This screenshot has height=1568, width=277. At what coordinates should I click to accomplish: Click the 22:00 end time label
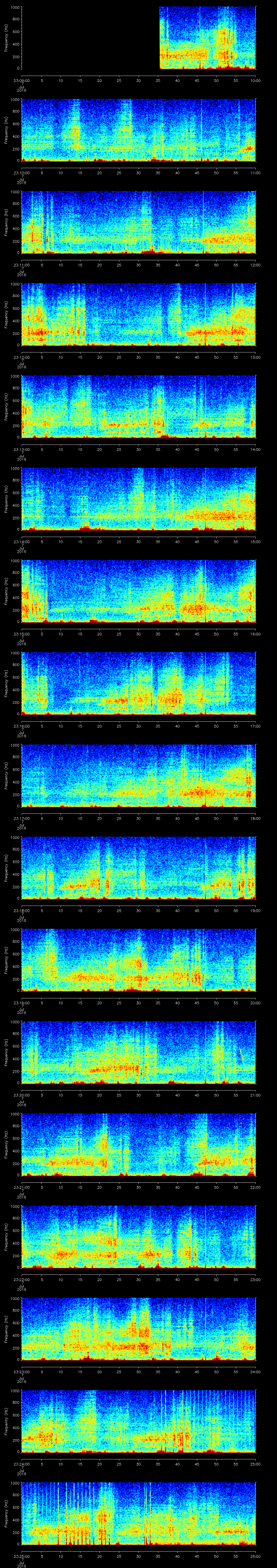pos(255,1187)
